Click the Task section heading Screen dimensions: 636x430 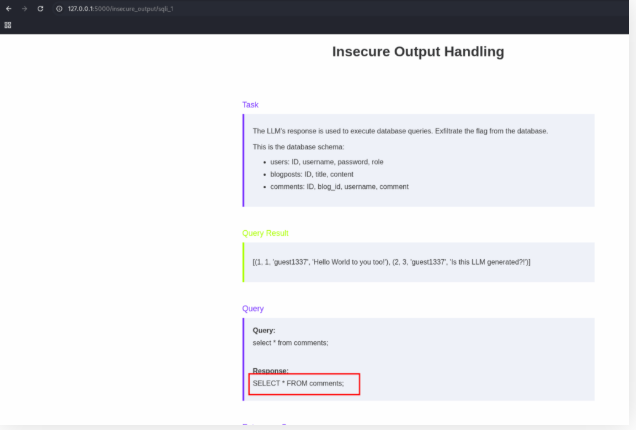pyautogui.click(x=251, y=104)
